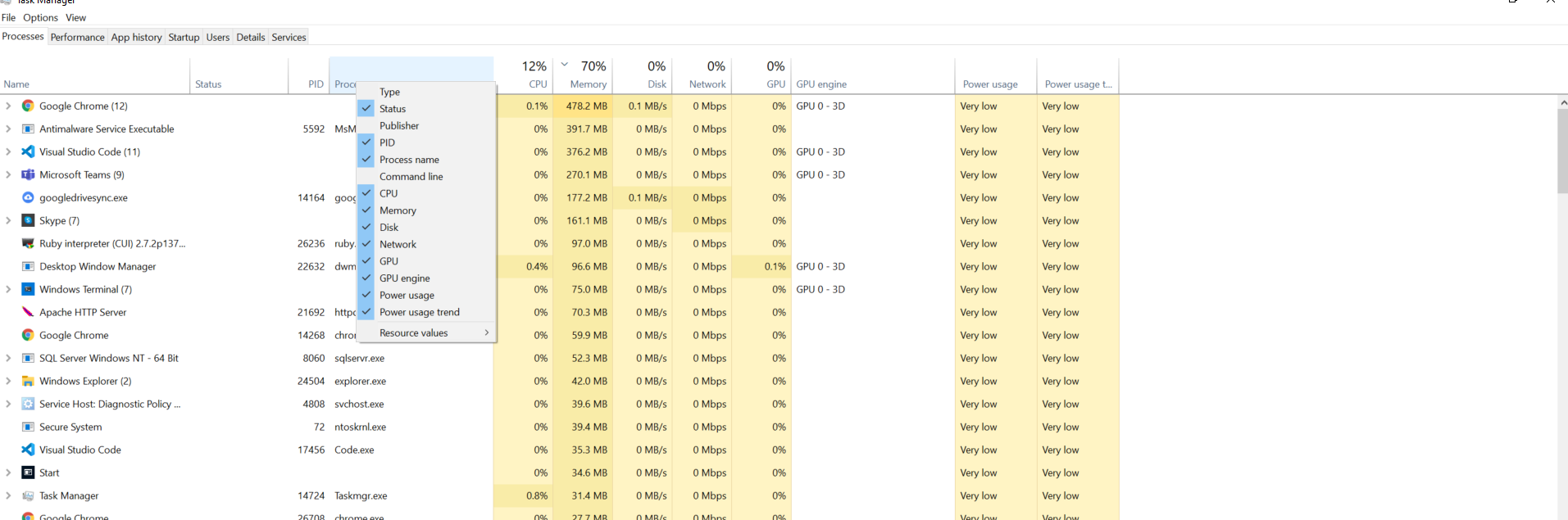Switch to the Performance tab

tap(77, 37)
